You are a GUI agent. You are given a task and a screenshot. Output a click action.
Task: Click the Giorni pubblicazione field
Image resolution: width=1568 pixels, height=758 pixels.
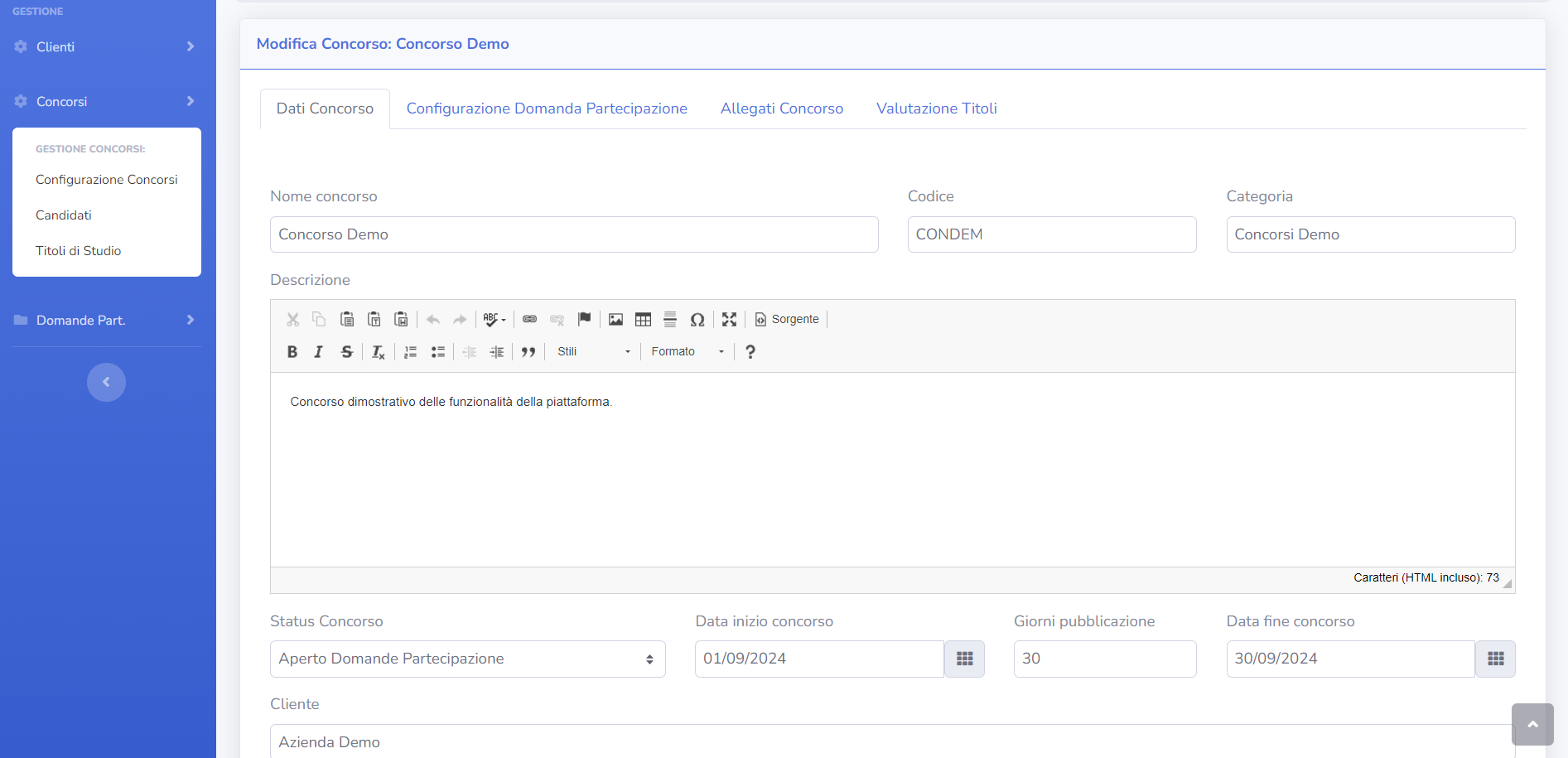1105,659
